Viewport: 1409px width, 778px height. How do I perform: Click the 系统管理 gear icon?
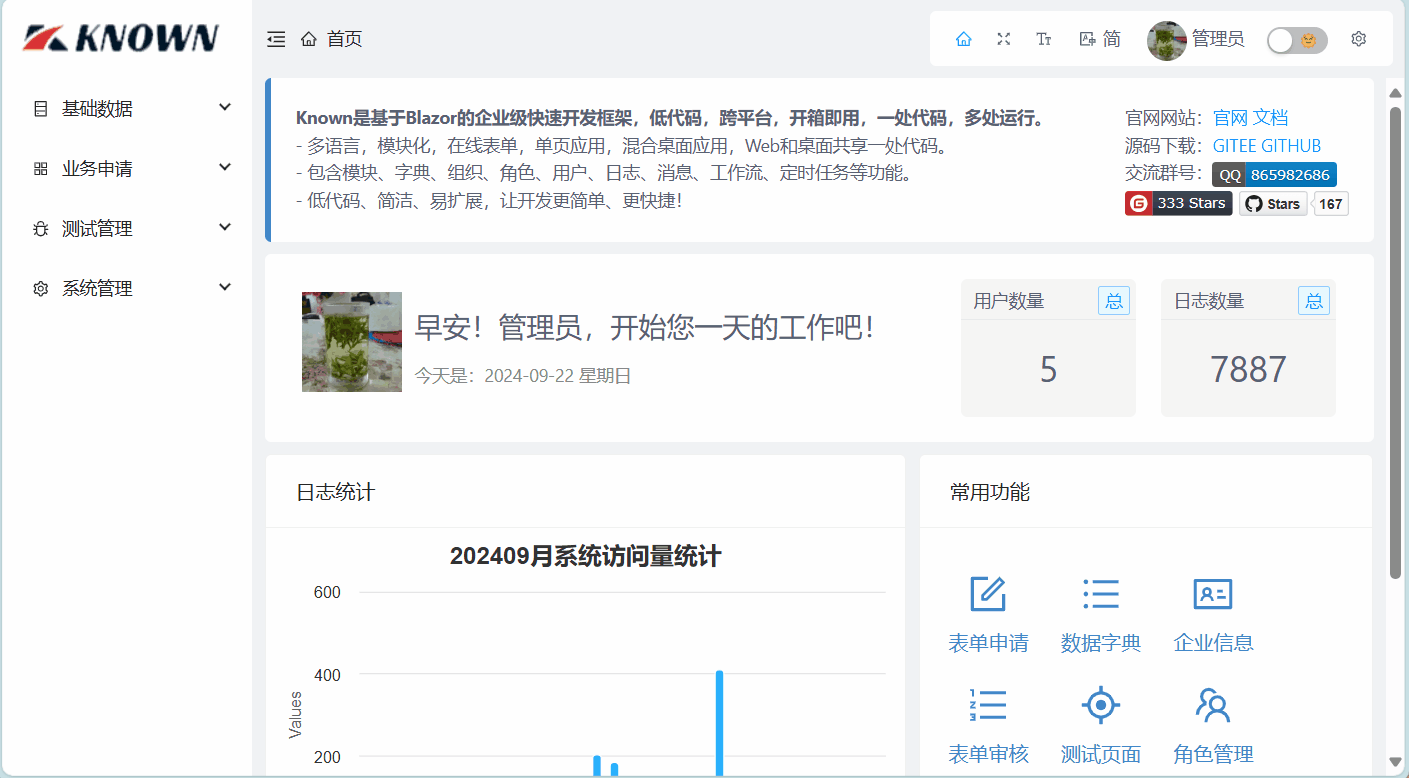[41, 289]
